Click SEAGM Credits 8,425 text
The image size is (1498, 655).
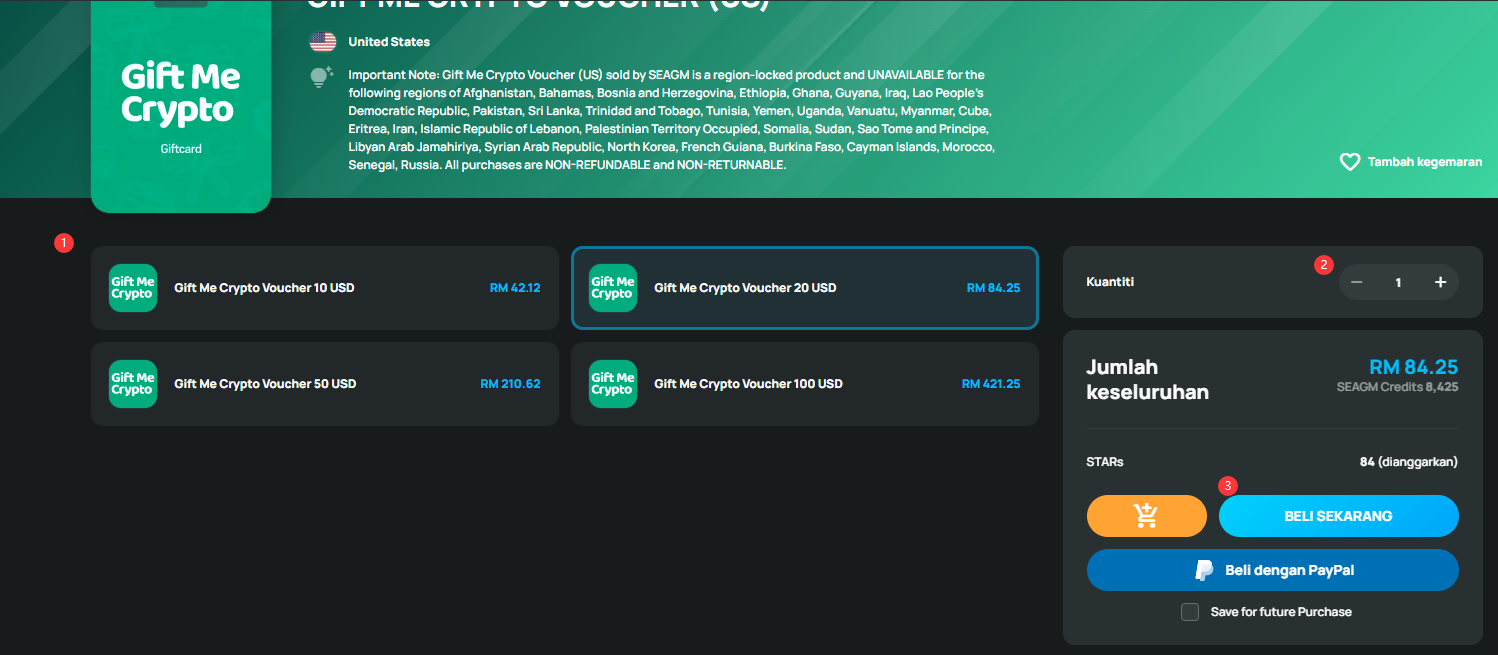pos(1397,387)
